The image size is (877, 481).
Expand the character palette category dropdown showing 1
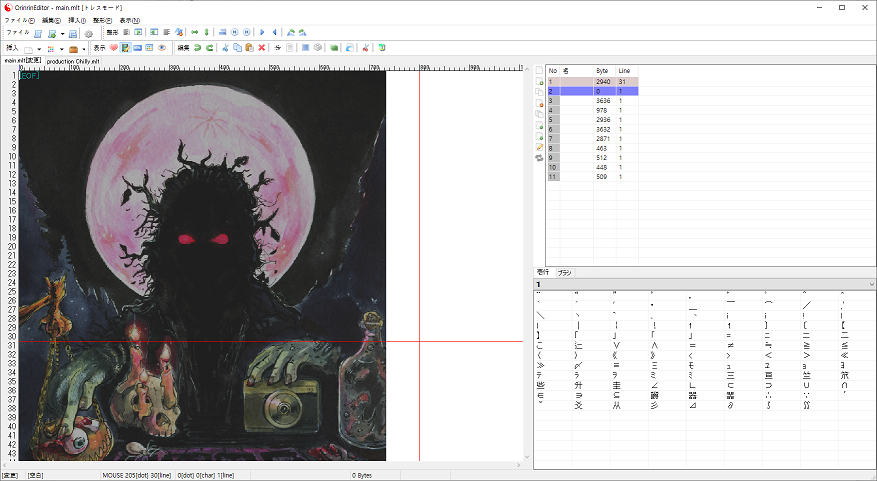tap(871, 284)
